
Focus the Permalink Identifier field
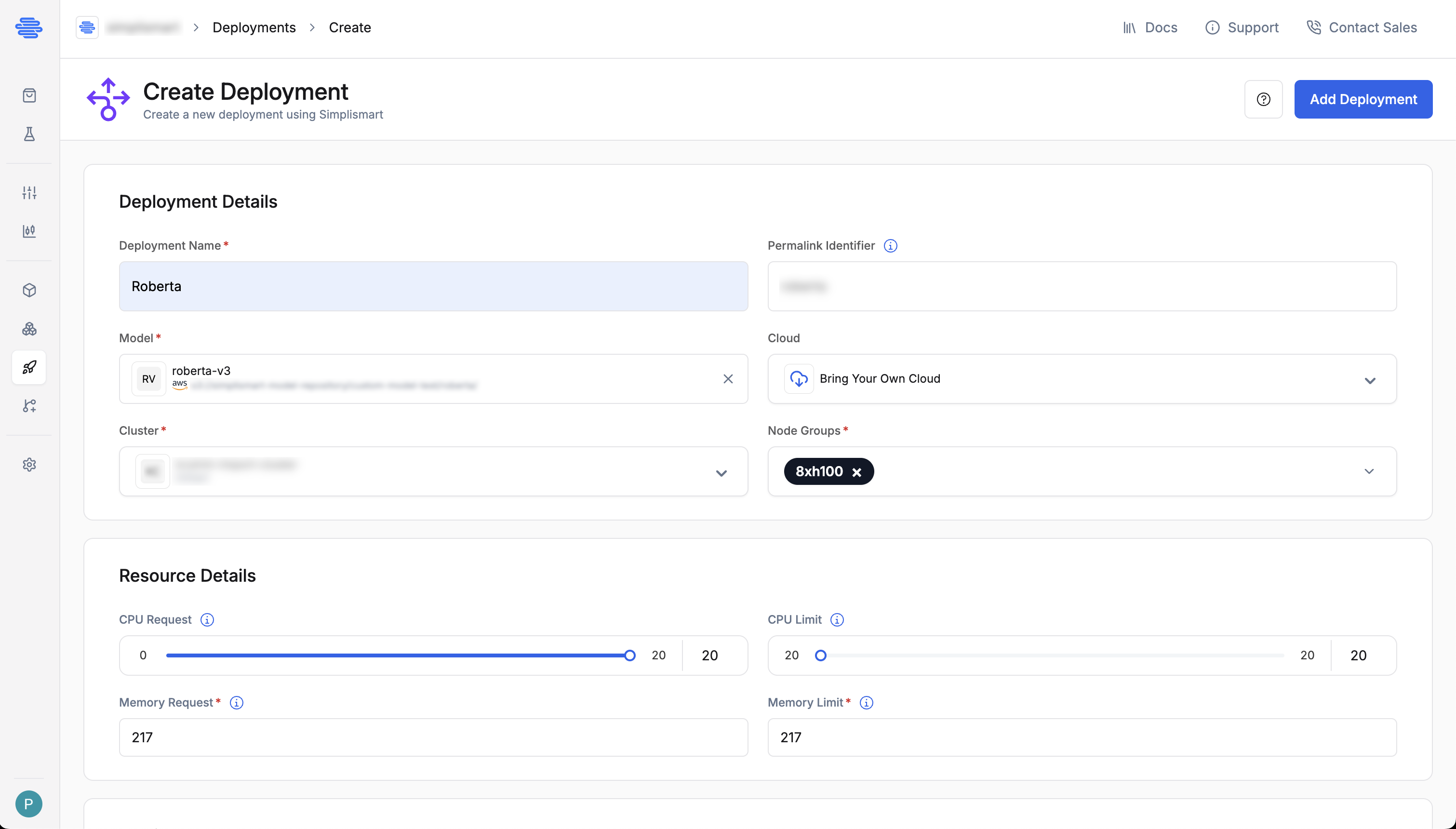(x=1082, y=286)
